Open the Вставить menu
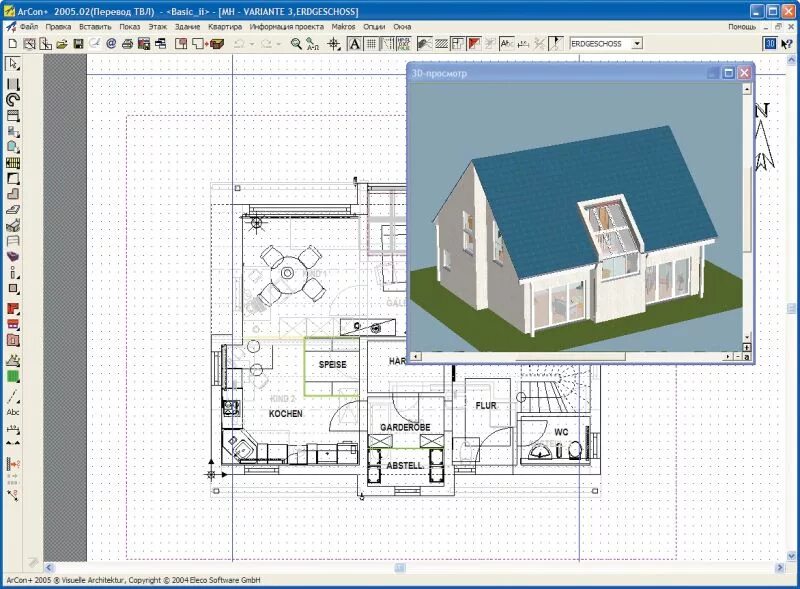This screenshot has height=589, width=800. click(95, 27)
